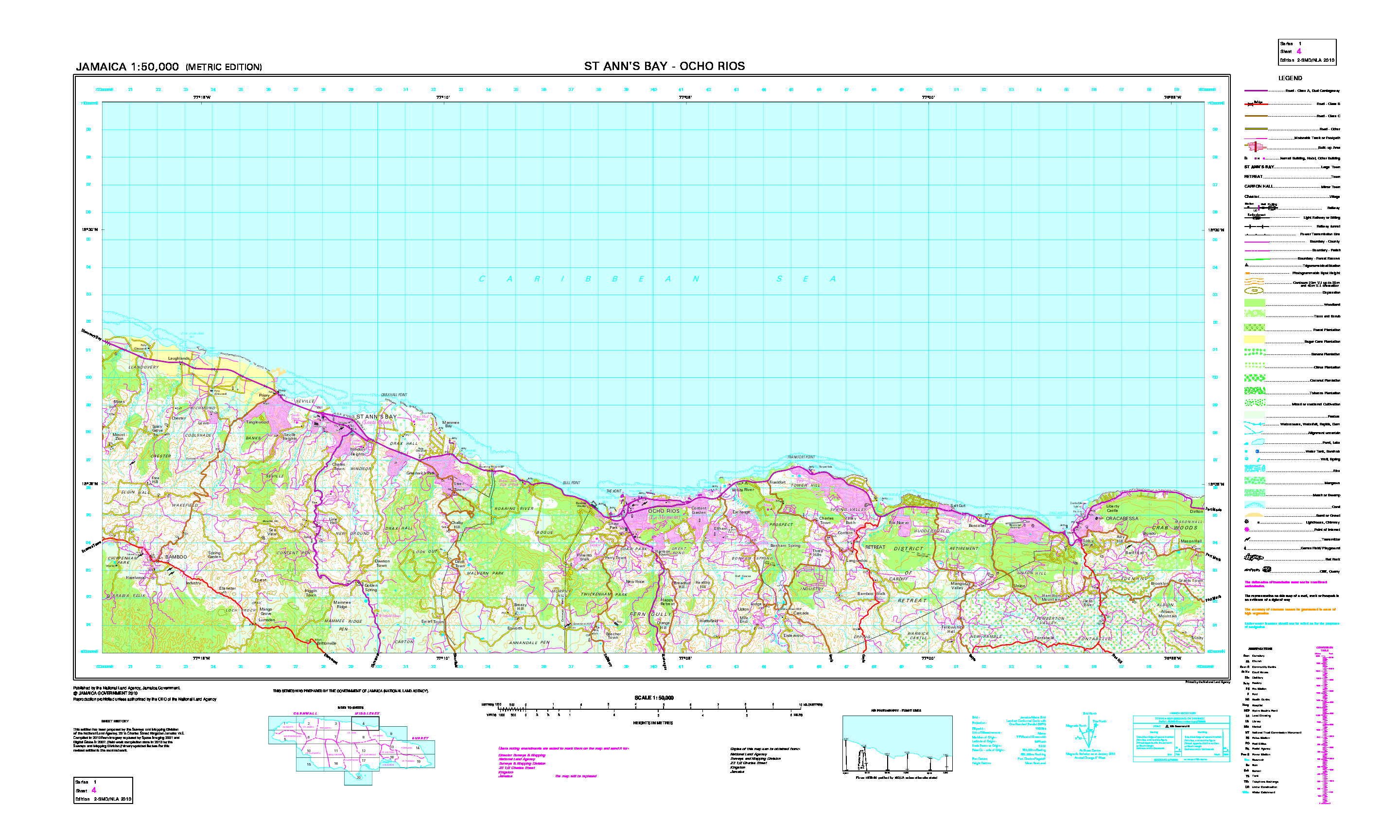Screen dimensions: 1400x840
Task: Click the 'Boscobel' label on map
Action: [977, 525]
